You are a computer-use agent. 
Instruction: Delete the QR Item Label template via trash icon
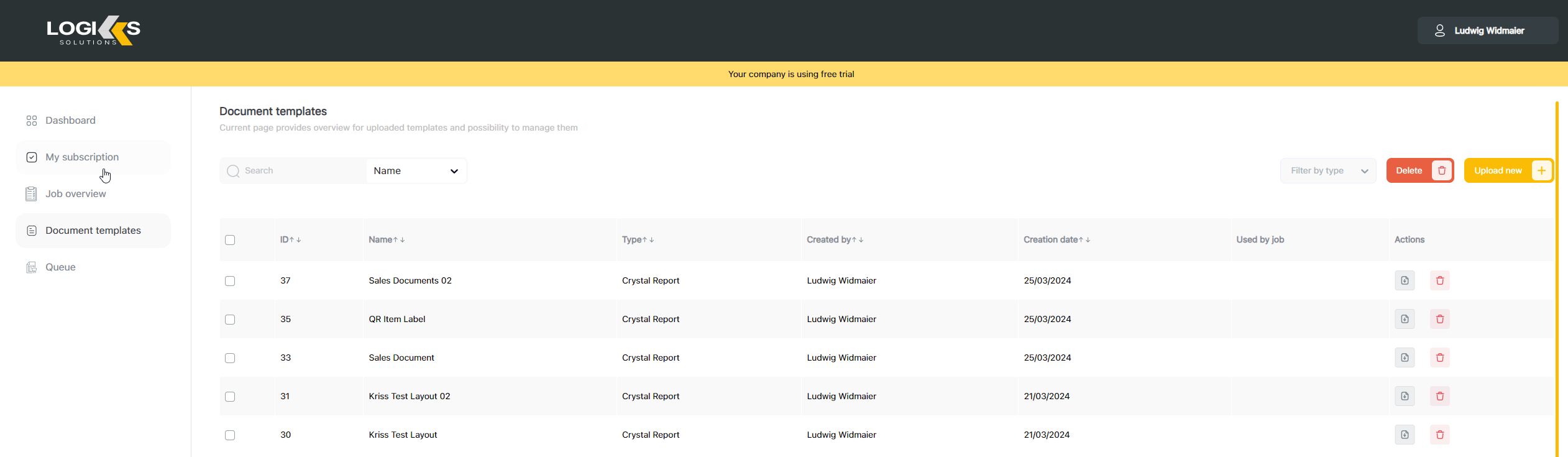[1439, 319]
